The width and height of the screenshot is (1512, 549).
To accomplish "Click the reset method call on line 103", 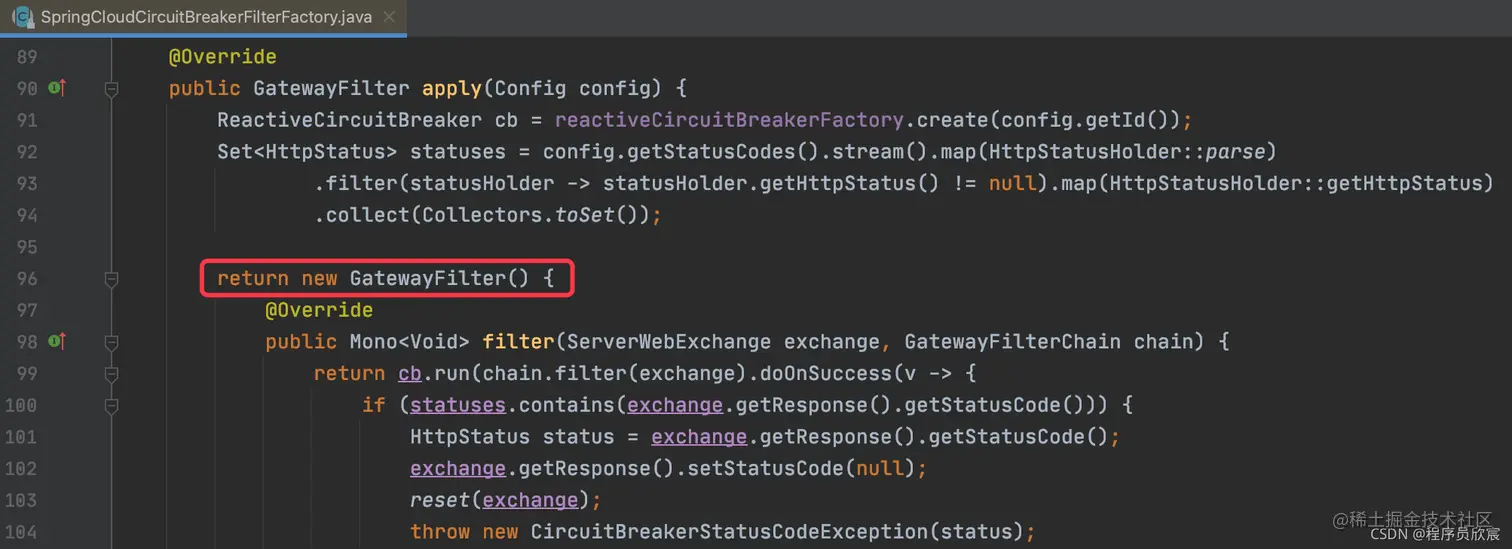I will pos(440,501).
